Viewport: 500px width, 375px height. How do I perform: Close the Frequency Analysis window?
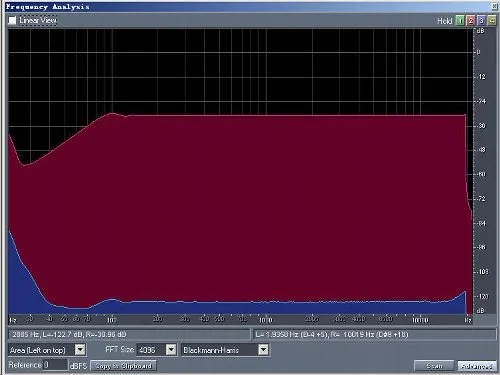click(494, 6)
